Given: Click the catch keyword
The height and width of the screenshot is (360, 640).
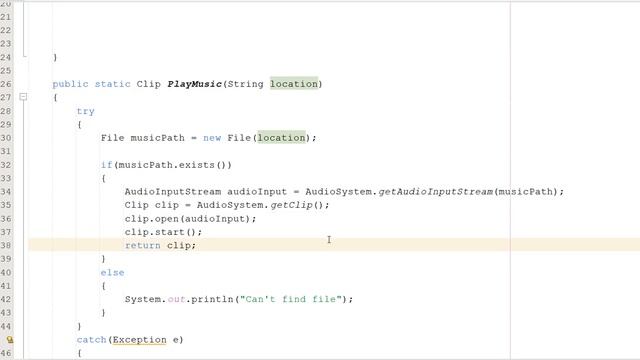Looking at the screenshot, I should pyautogui.click(x=91, y=340).
